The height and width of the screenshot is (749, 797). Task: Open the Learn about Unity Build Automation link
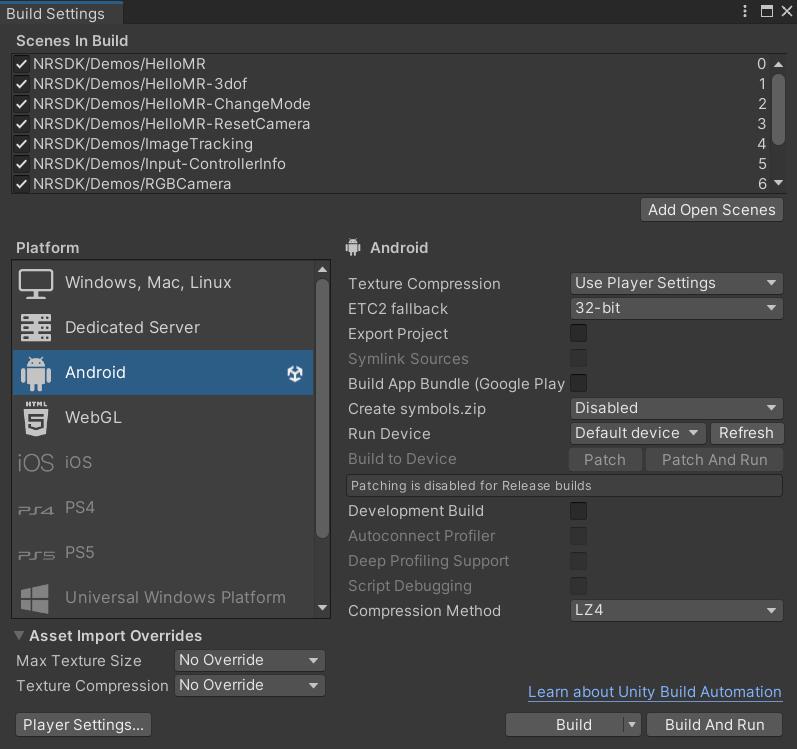[655, 692]
